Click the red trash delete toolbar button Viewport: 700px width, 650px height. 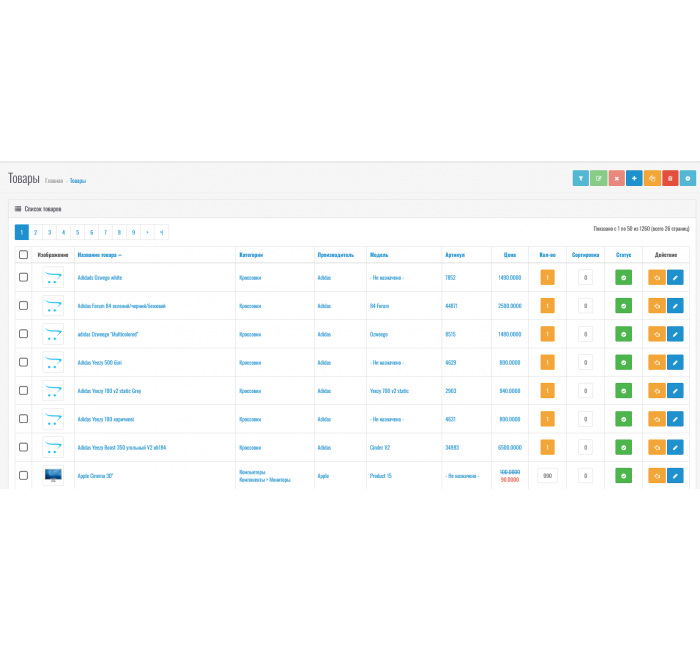coord(670,178)
